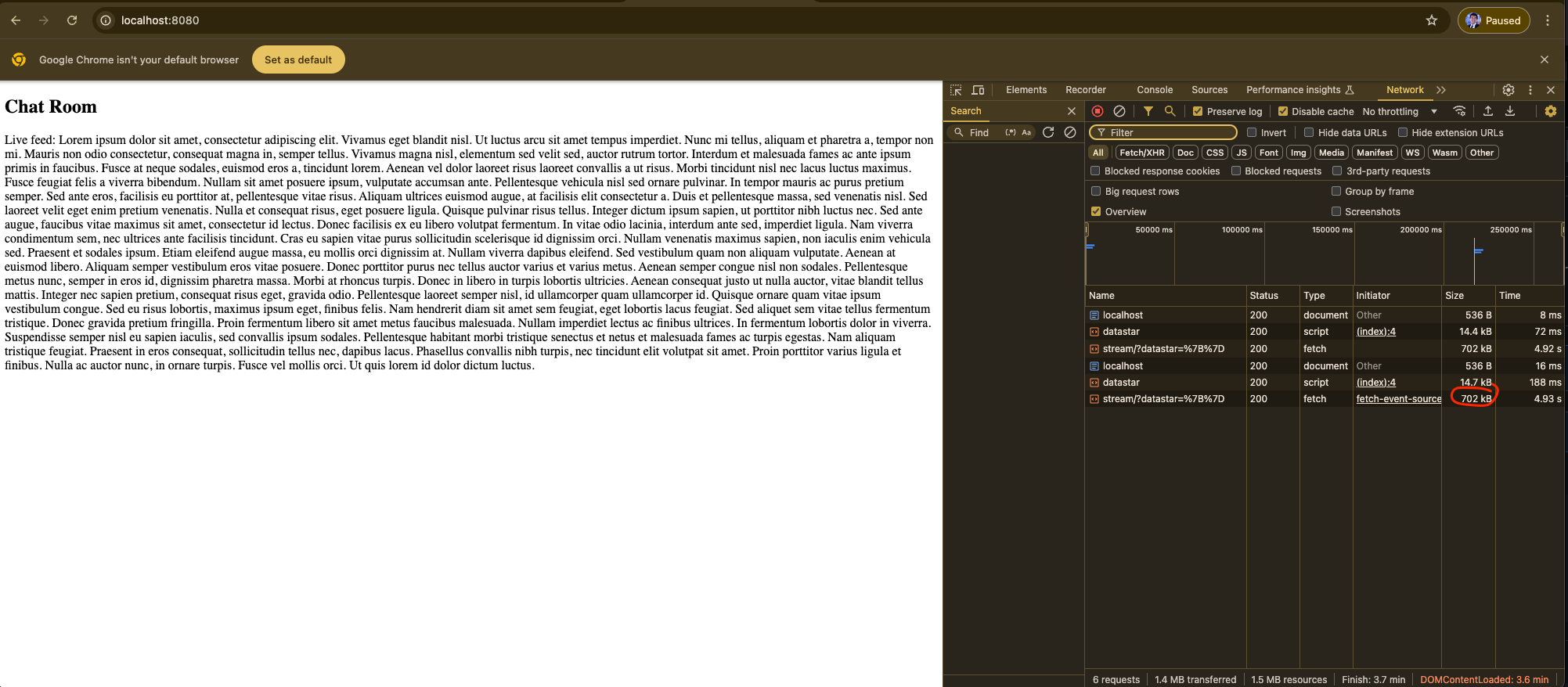Click the address bar localhost:8080
The height and width of the screenshot is (687, 1568).
[160, 20]
